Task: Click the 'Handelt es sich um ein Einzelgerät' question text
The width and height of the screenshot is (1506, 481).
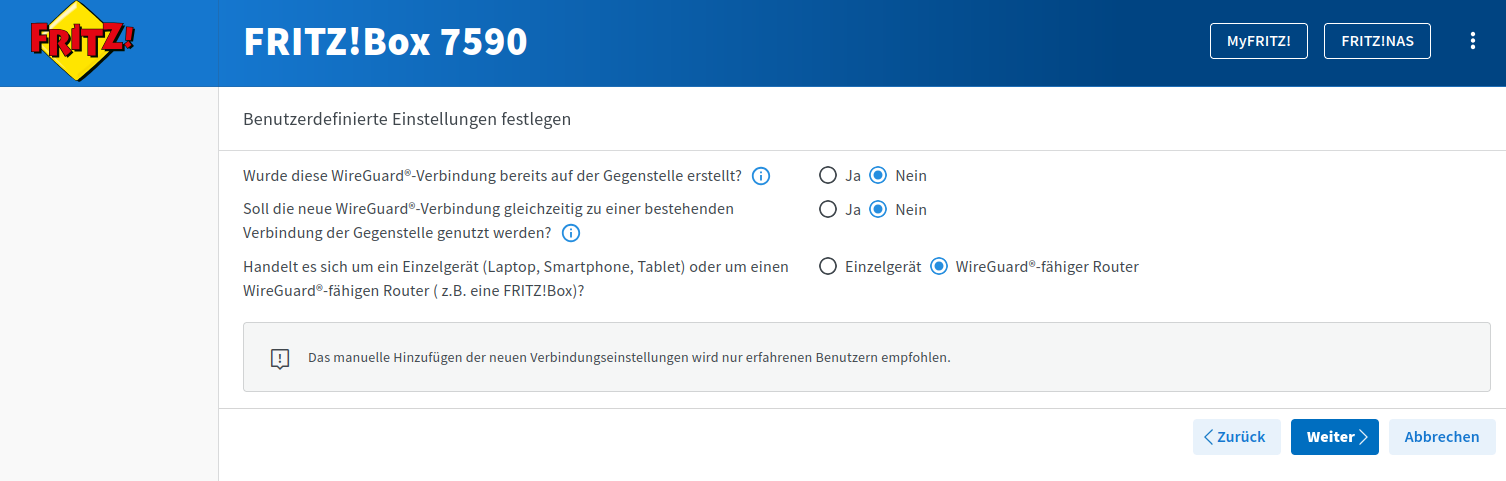Action: coord(515,267)
